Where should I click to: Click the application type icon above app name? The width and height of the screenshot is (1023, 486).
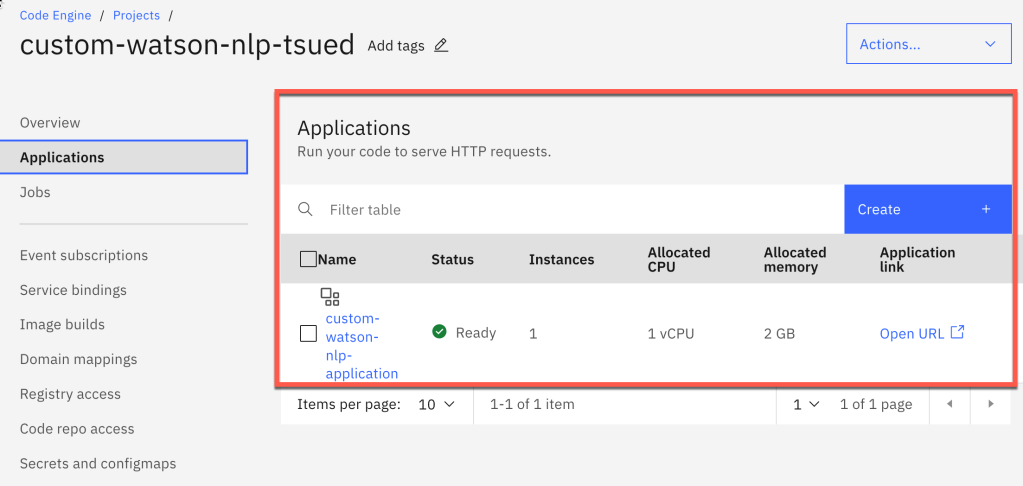coord(330,296)
